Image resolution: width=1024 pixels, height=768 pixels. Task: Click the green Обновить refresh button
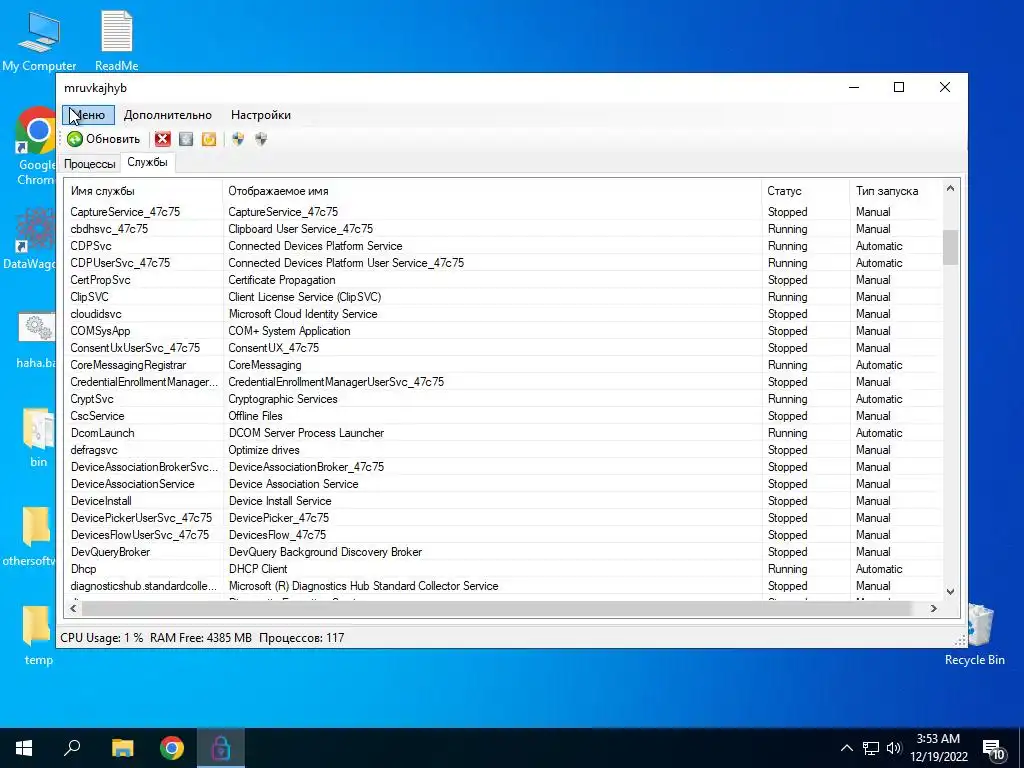[x=103, y=139]
